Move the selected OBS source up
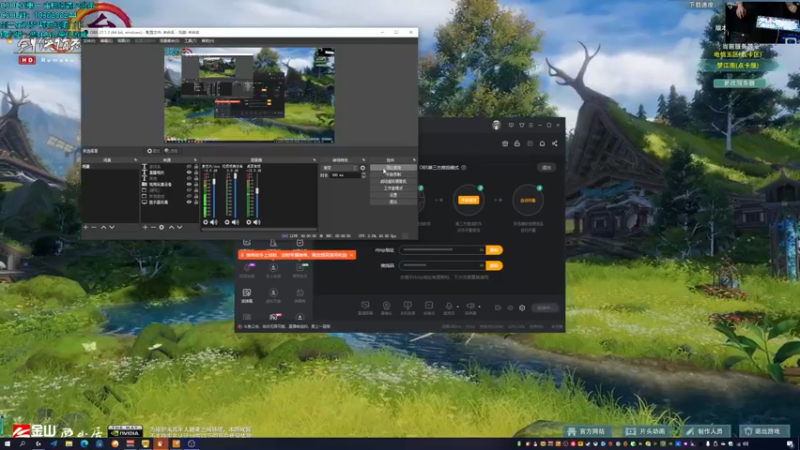 171,227
